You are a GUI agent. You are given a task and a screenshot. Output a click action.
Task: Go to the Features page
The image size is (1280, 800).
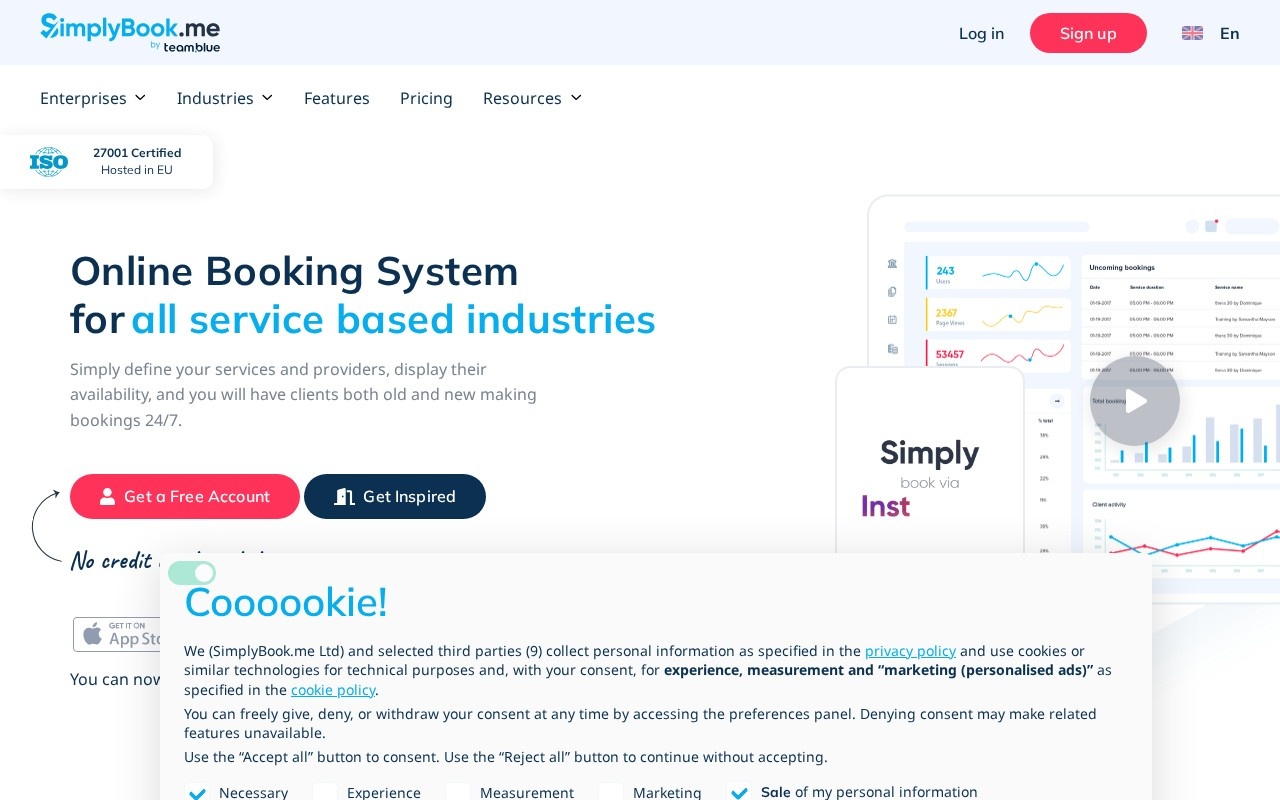[337, 98]
